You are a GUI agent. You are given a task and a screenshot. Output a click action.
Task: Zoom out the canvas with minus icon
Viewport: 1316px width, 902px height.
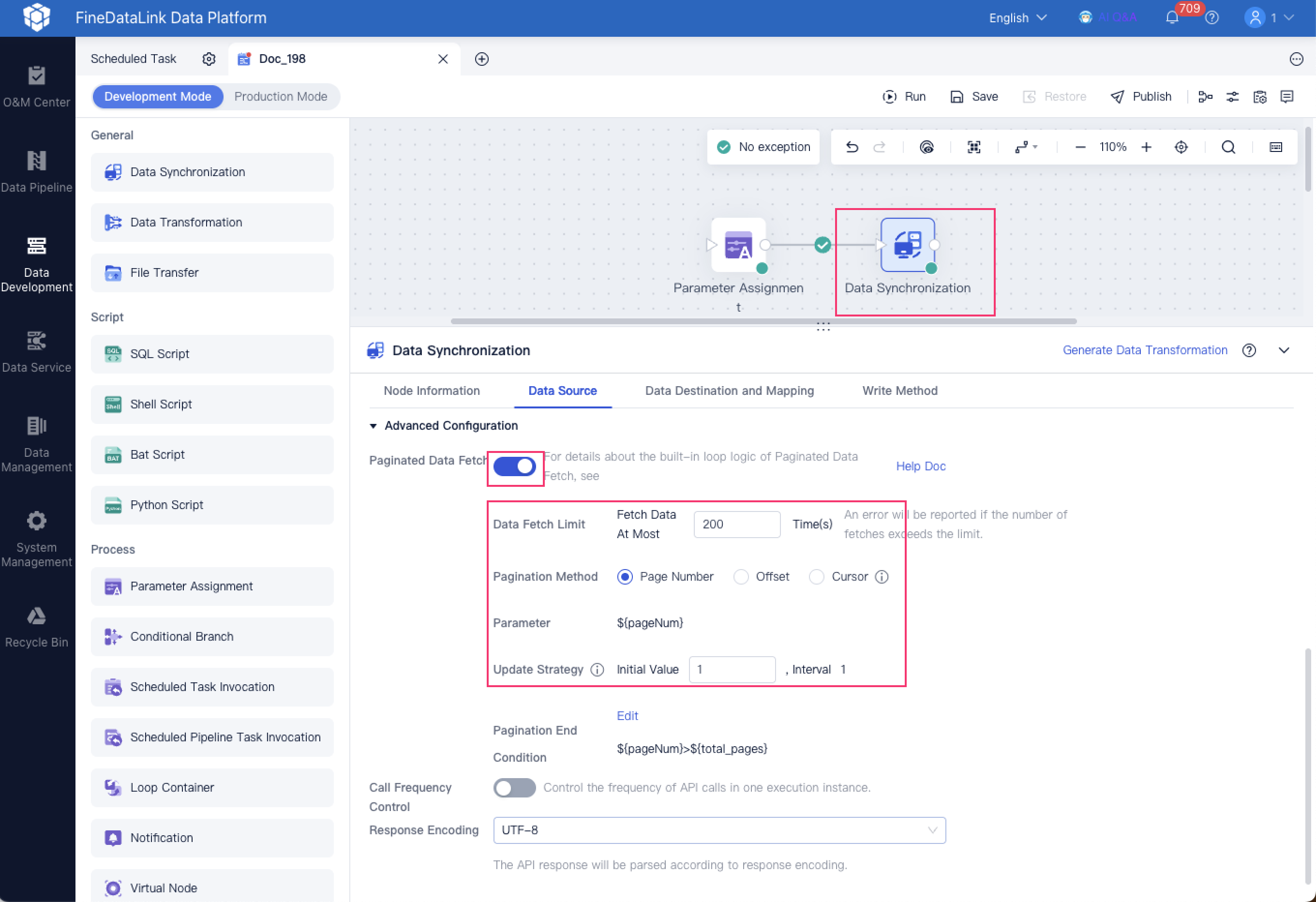(1080, 147)
